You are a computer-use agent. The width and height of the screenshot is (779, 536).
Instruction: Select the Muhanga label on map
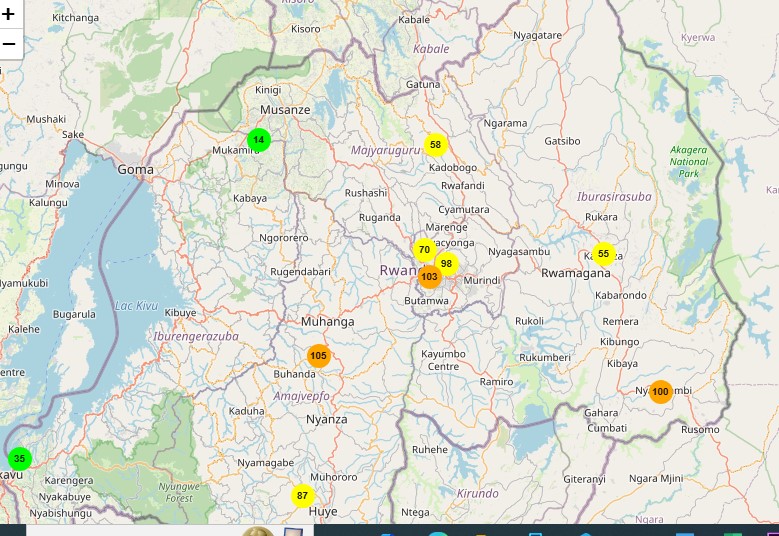[327, 322]
